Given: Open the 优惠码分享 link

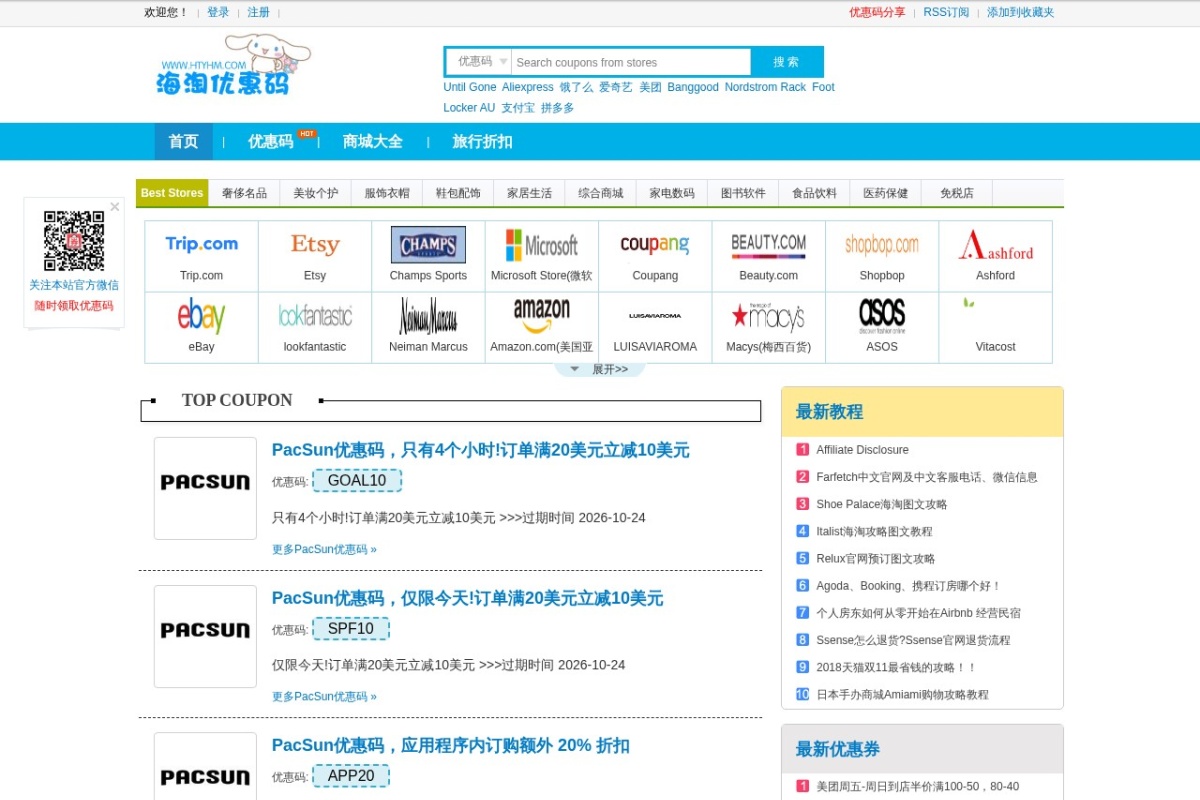Looking at the screenshot, I should [x=877, y=13].
